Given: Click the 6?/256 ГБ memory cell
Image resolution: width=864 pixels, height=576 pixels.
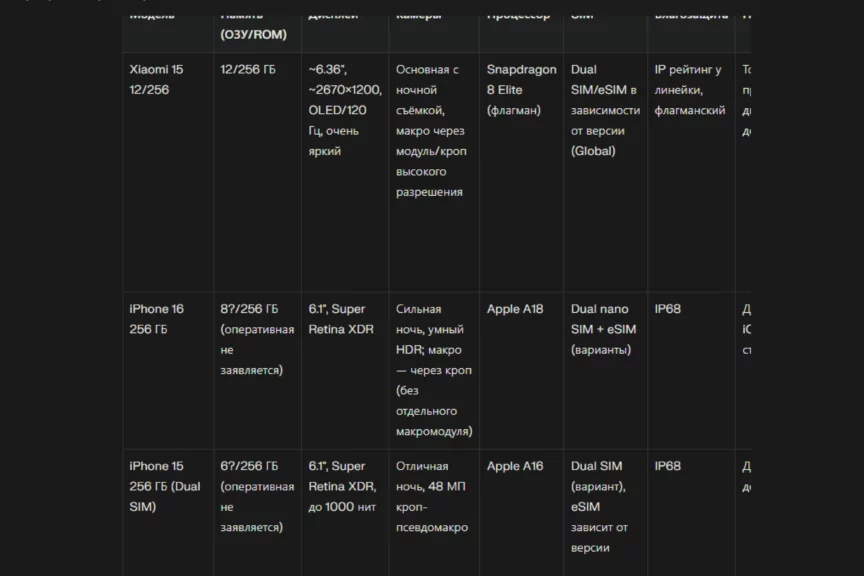Looking at the screenshot, I should coord(257,496).
